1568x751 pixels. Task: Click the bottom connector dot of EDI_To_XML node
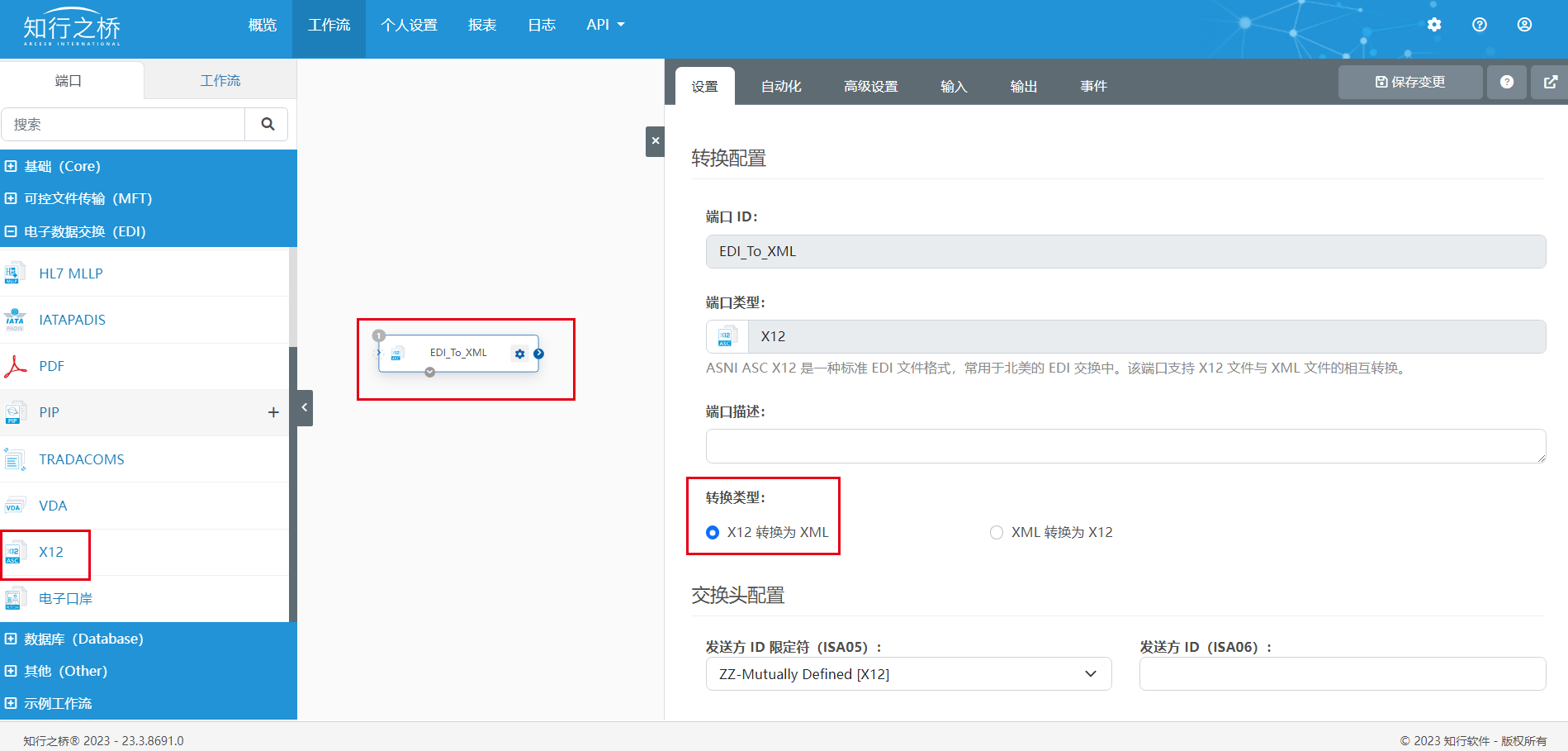tap(429, 372)
